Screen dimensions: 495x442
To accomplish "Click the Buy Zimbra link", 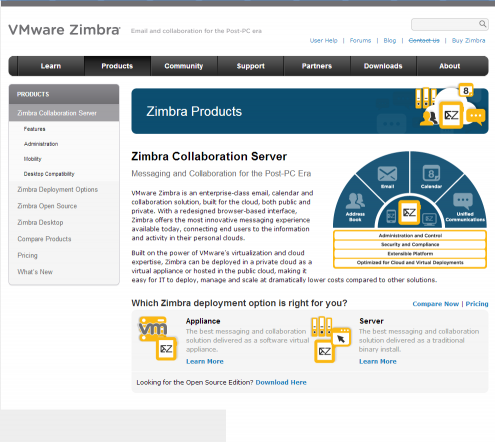I will point(468,41).
